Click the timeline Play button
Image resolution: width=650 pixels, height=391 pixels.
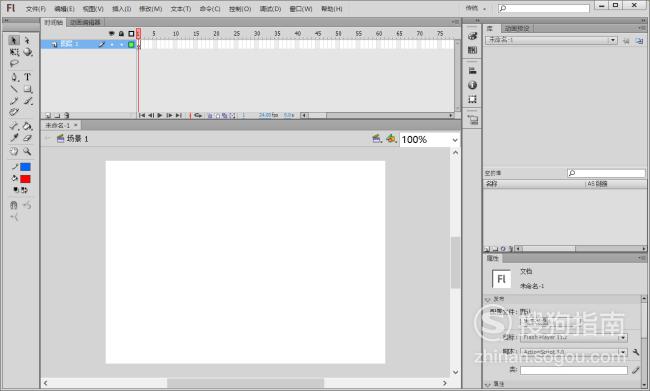[x=160, y=115]
